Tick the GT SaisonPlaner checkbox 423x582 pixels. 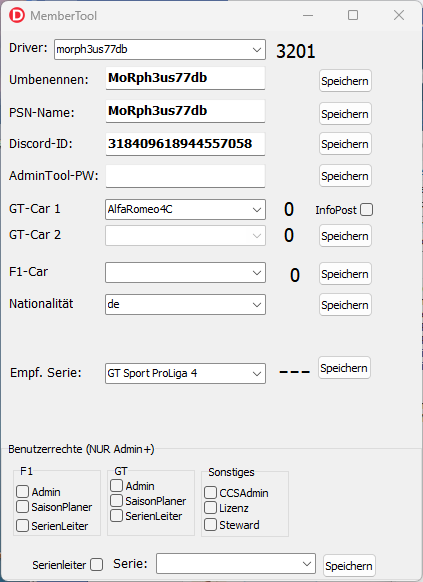click(x=116, y=500)
